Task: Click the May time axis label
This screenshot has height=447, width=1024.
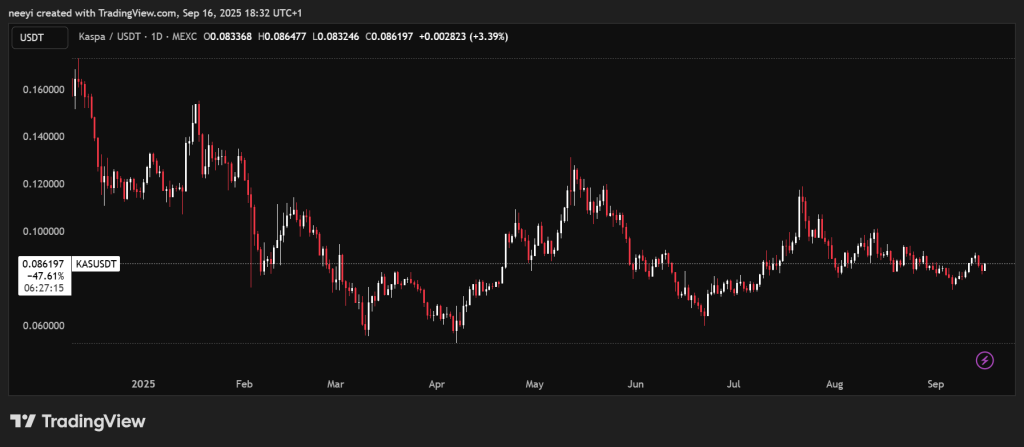Action: coord(534,385)
